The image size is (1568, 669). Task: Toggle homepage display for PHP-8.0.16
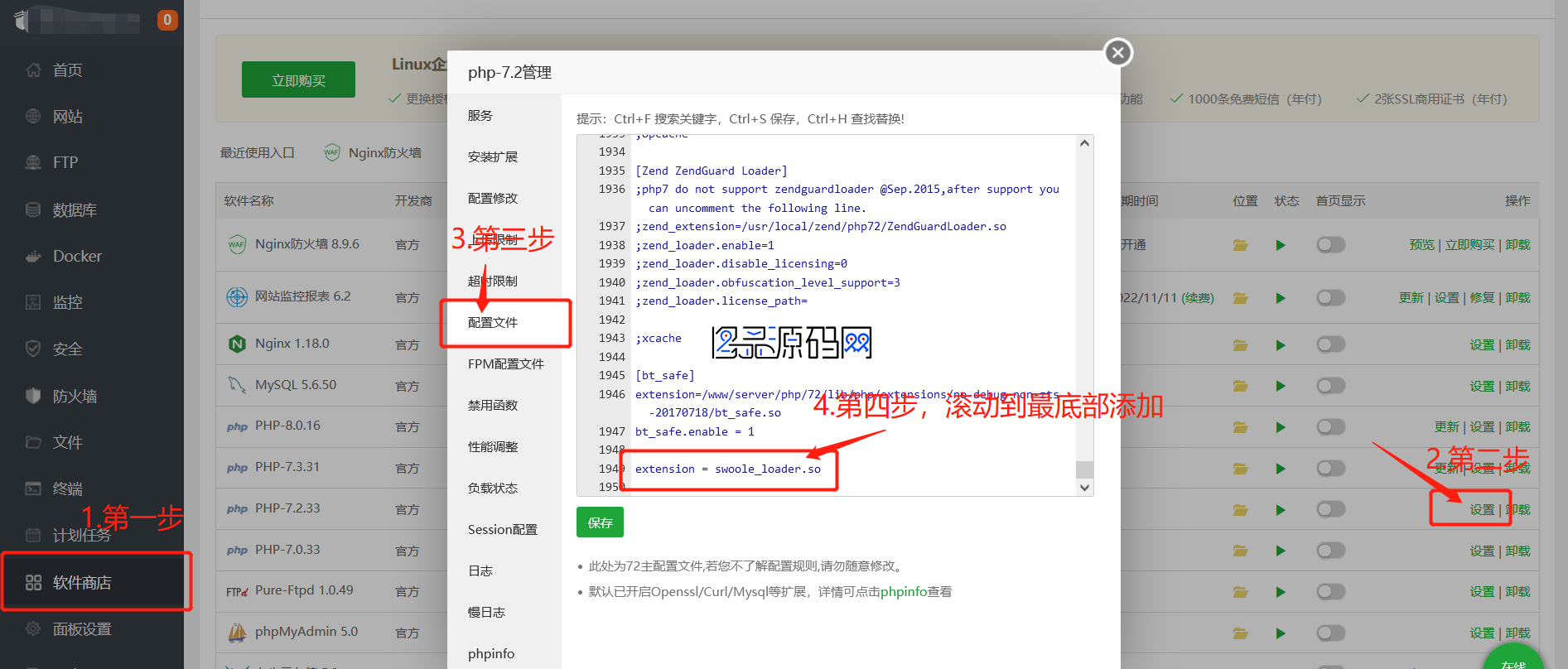click(1331, 427)
